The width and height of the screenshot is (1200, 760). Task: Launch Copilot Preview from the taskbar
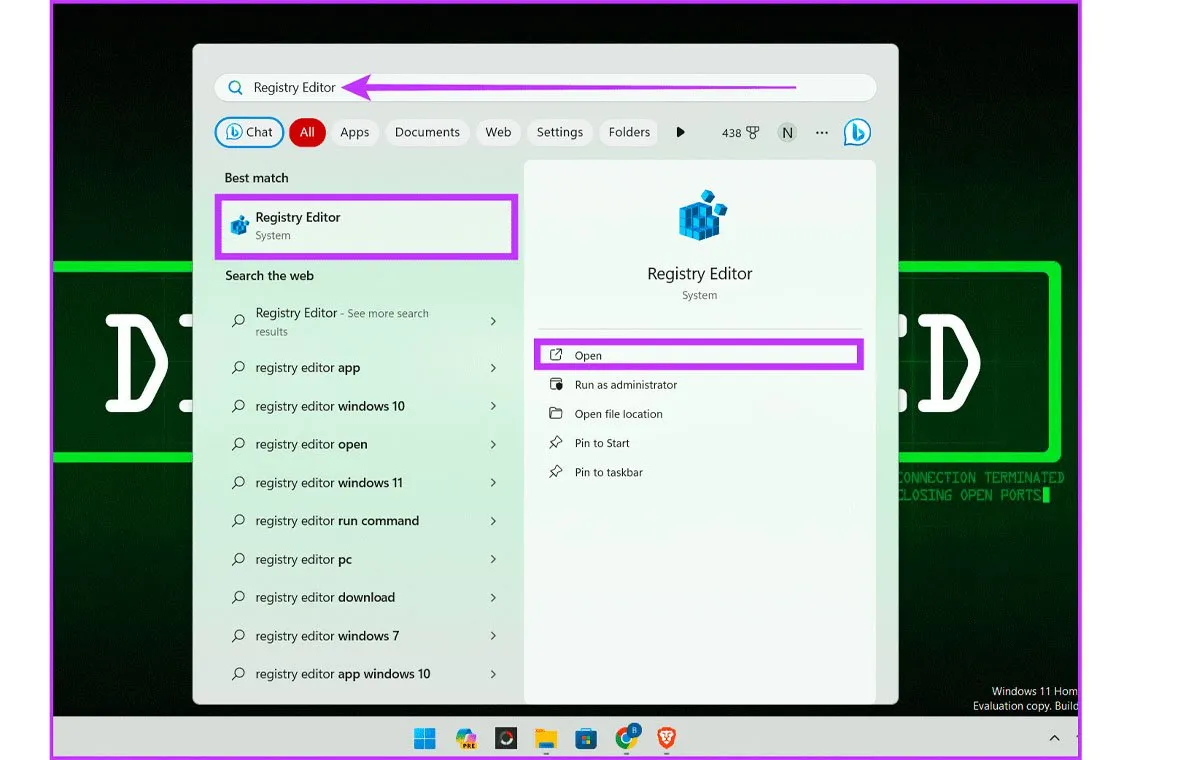point(466,739)
